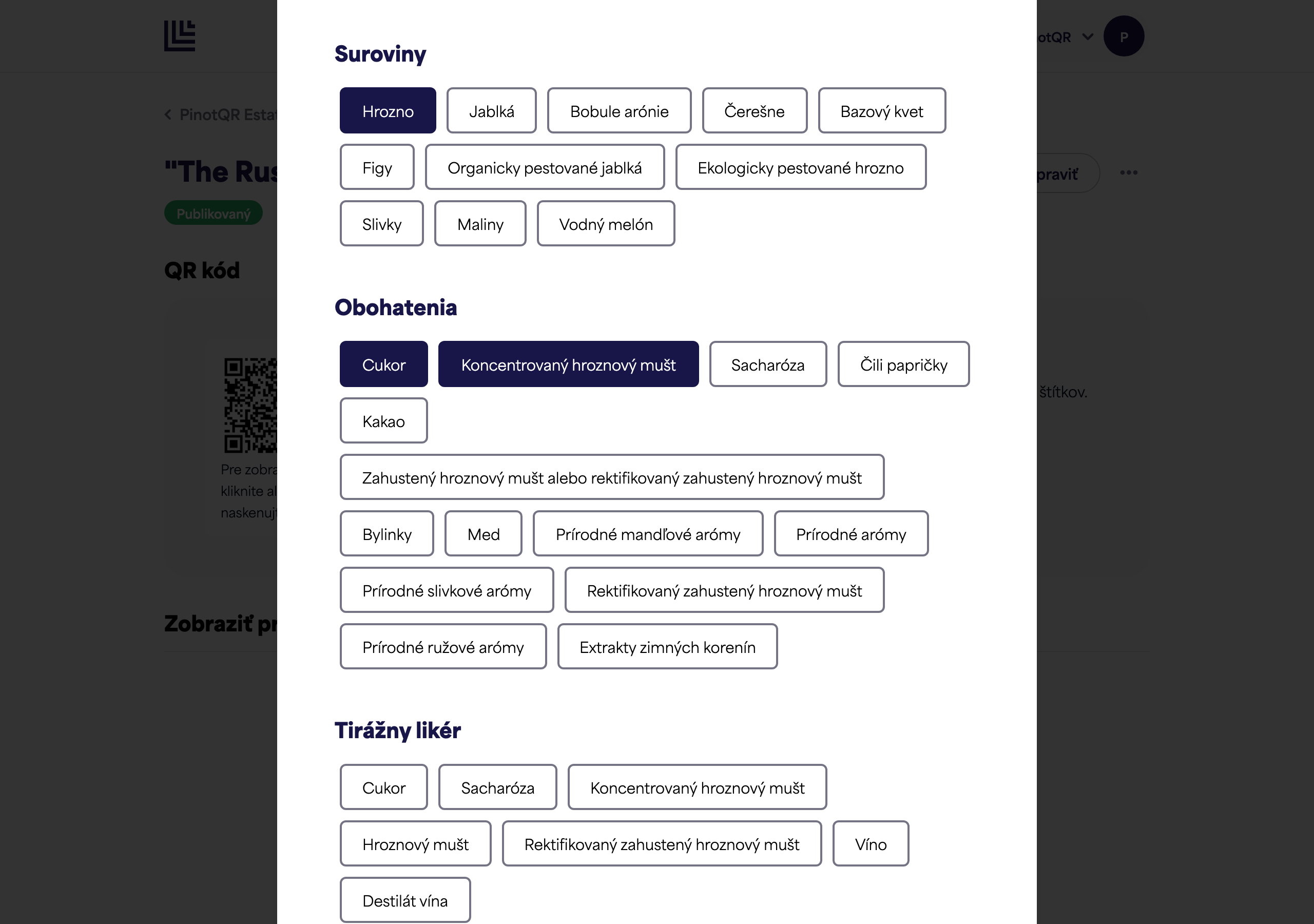Select Destilát vína chip

tap(405, 900)
